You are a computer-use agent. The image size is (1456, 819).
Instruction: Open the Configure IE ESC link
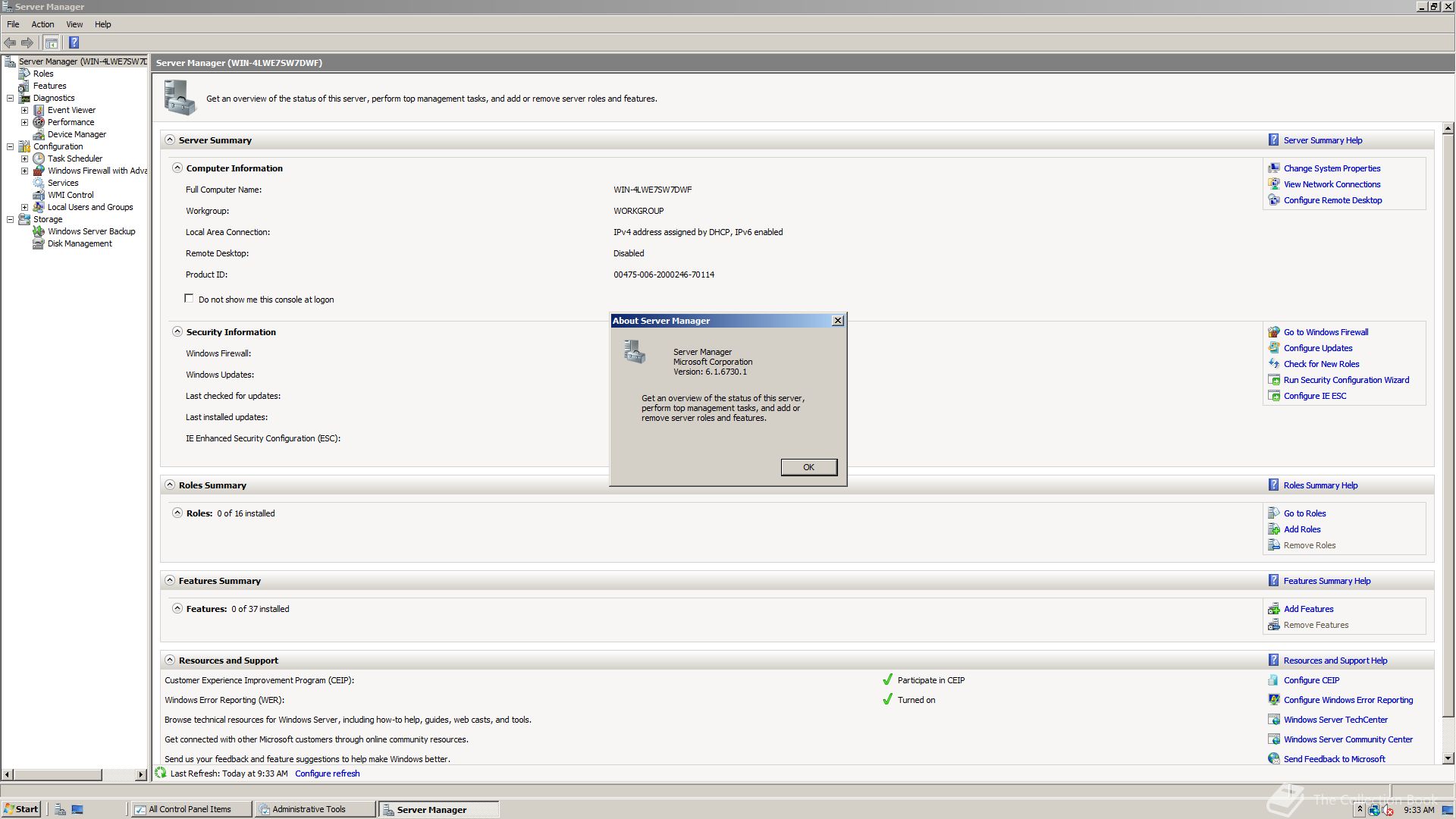(x=1315, y=396)
